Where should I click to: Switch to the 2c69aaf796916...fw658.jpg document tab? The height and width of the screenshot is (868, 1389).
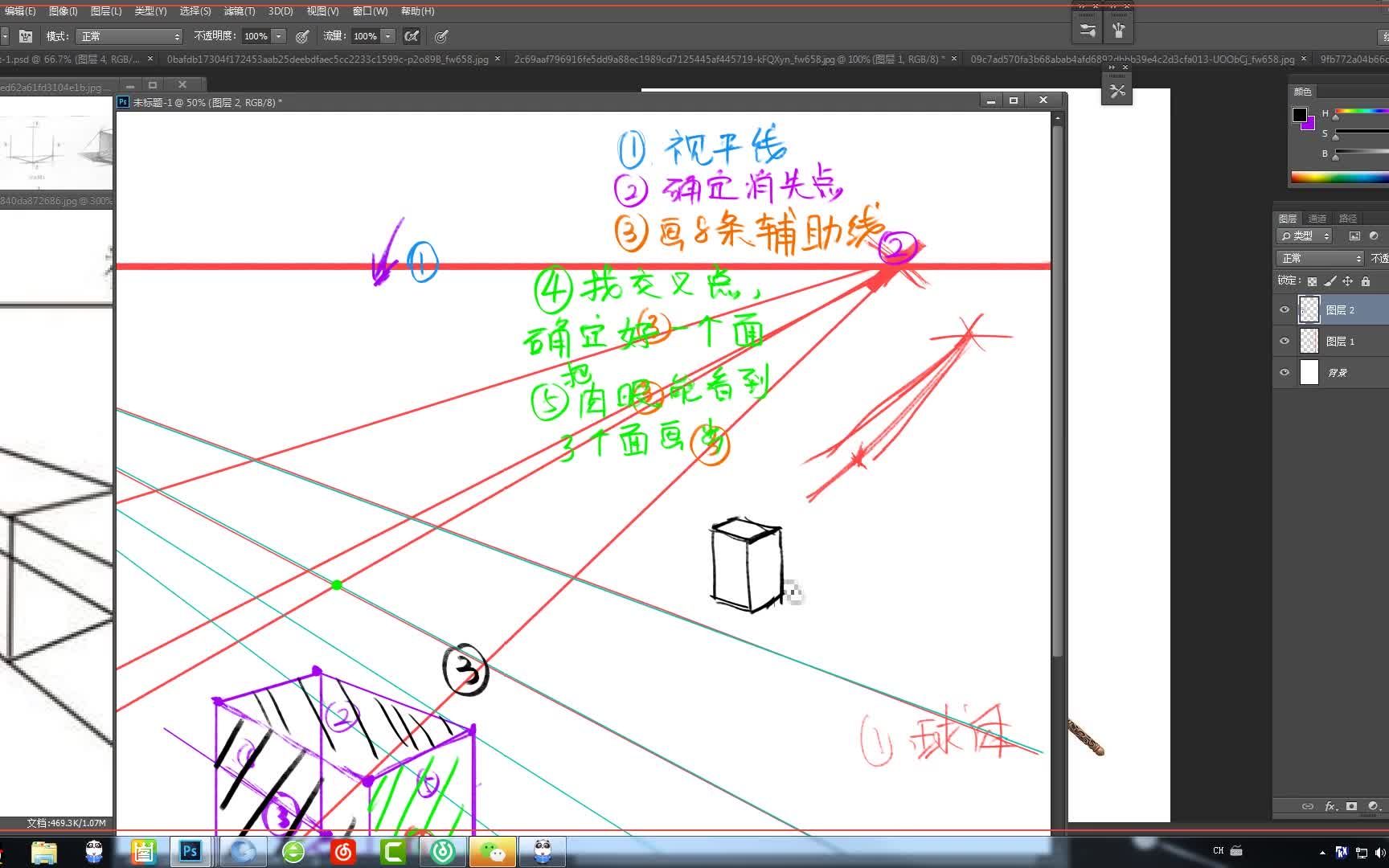(x=730, y=59)
